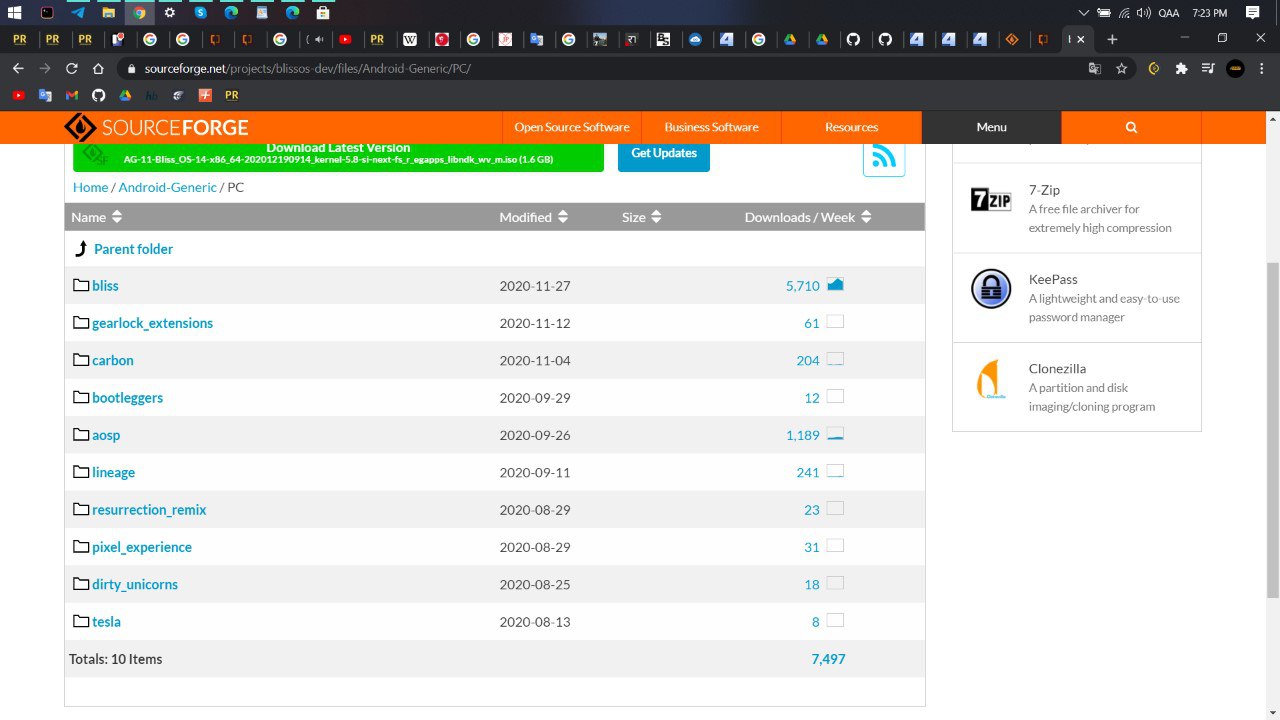Bookmark this page with the star icon

coord(1122,69)
